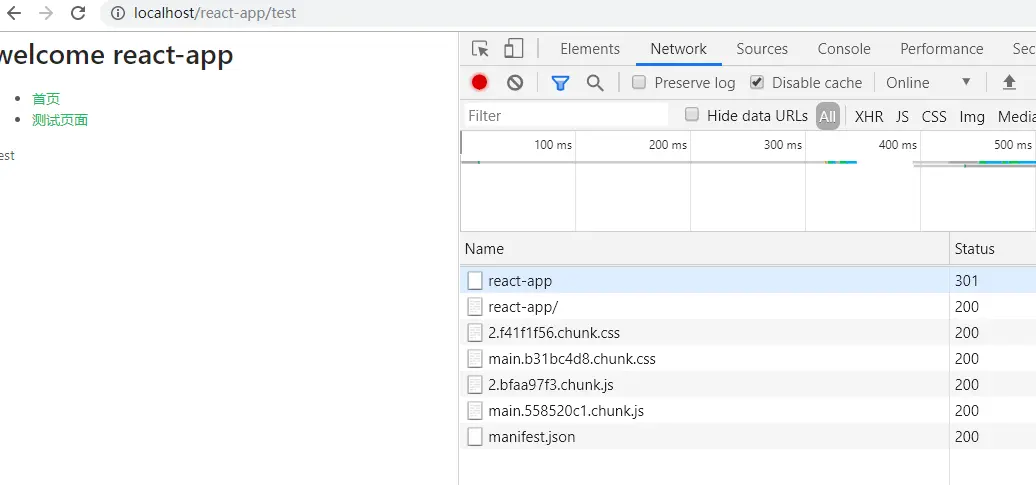This screenshot has width=1036, height=485.
Task: Click the network Filter input field
Action: [x=567, y=116]
